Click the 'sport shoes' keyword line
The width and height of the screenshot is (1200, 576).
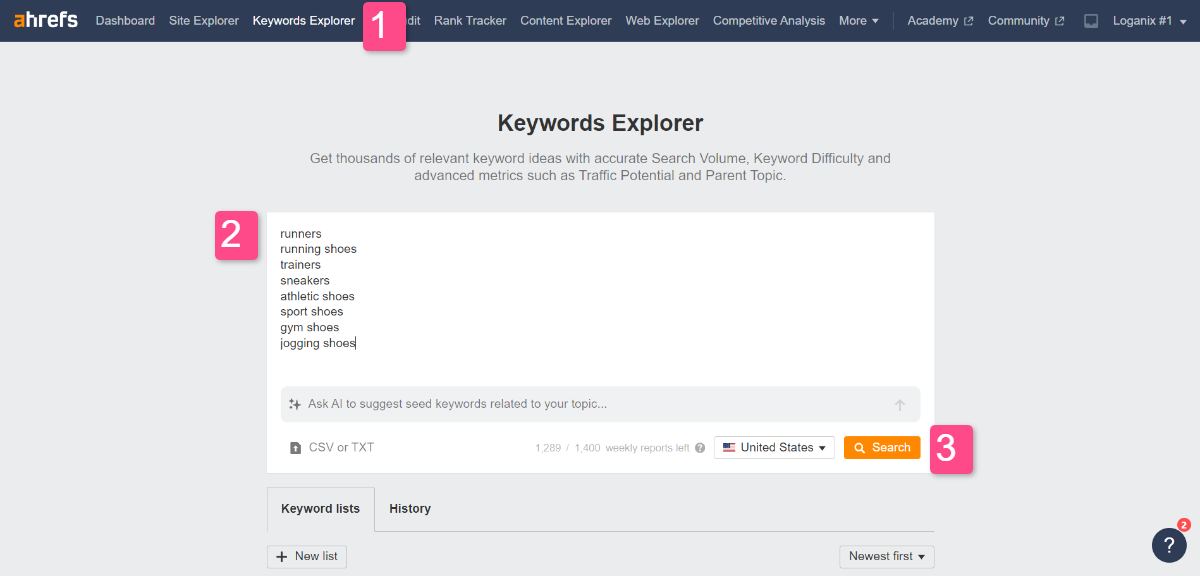click(312, 312)
